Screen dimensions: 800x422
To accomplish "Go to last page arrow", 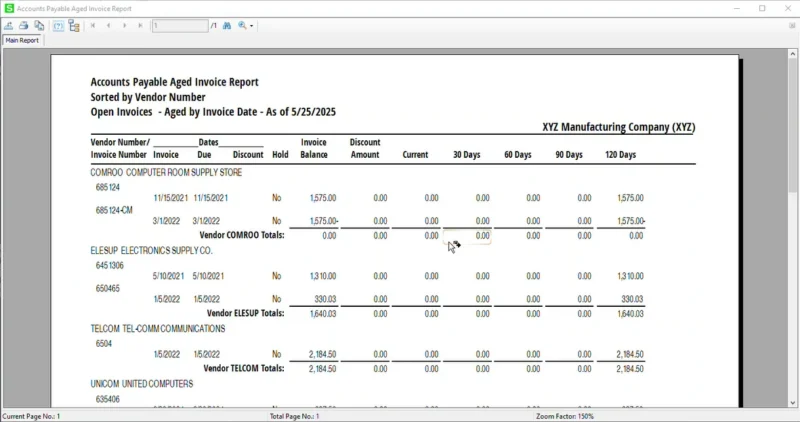I will (140, 26).
